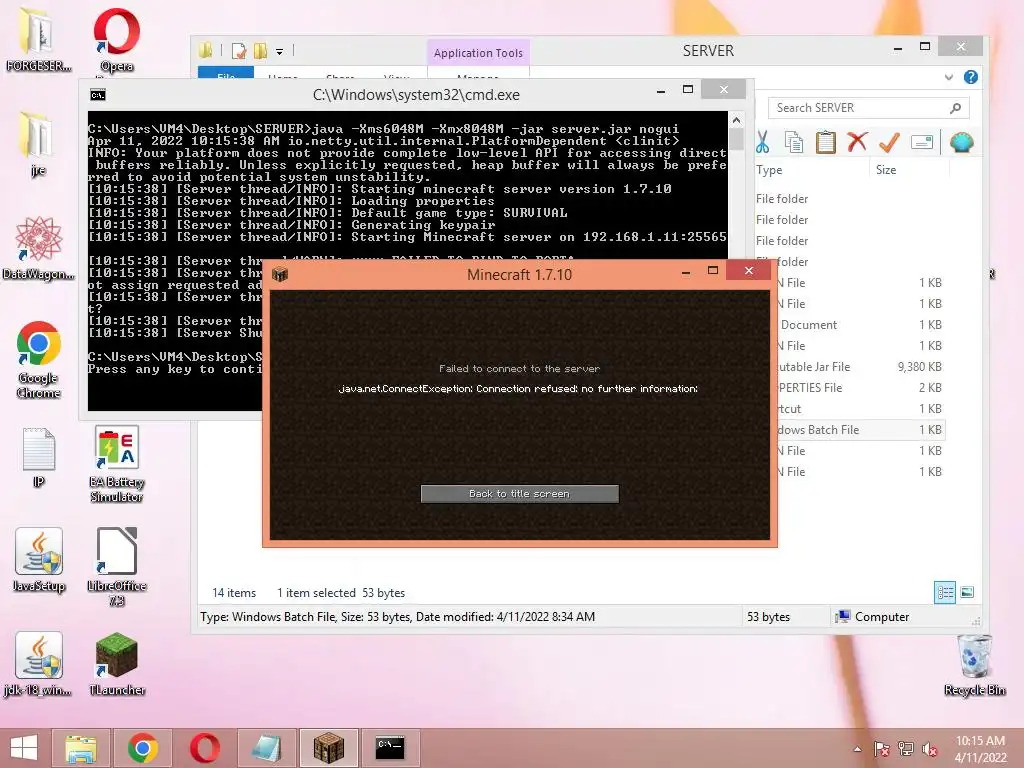Open the Explorer help question mark
This screenshot has height=768, width=1024.
tap(971, 77)
